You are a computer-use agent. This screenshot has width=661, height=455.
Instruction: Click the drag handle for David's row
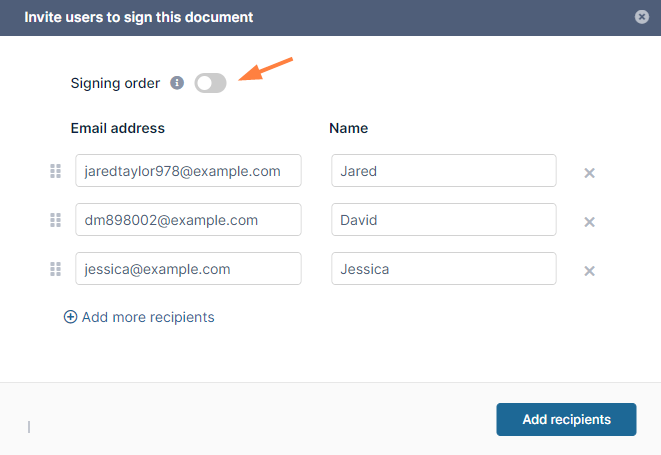click(x=56, y=220)
